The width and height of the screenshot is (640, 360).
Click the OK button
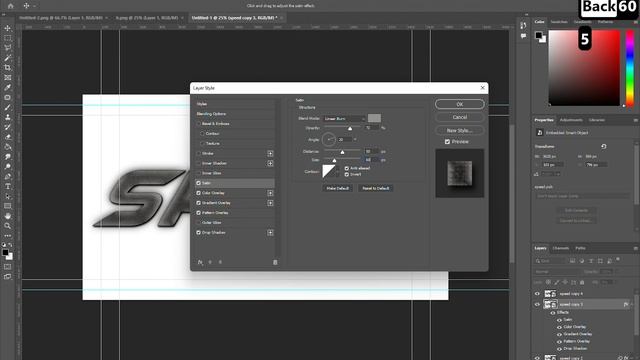[460, 104]
